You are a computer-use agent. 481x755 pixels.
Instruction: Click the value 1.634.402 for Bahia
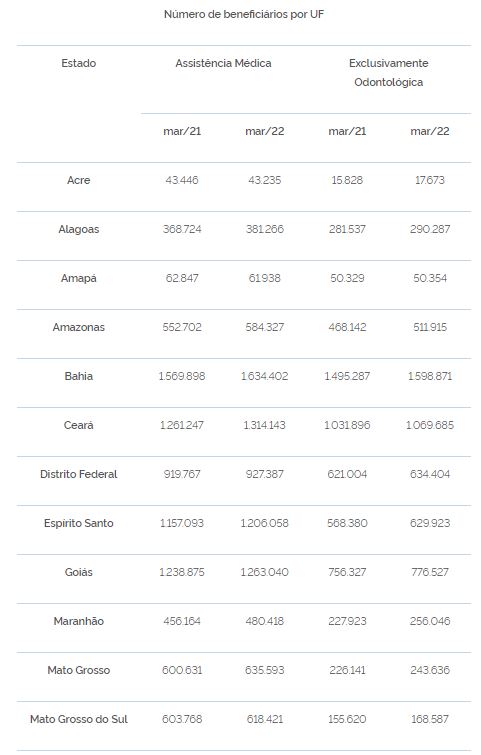click(x=264, y=376)
